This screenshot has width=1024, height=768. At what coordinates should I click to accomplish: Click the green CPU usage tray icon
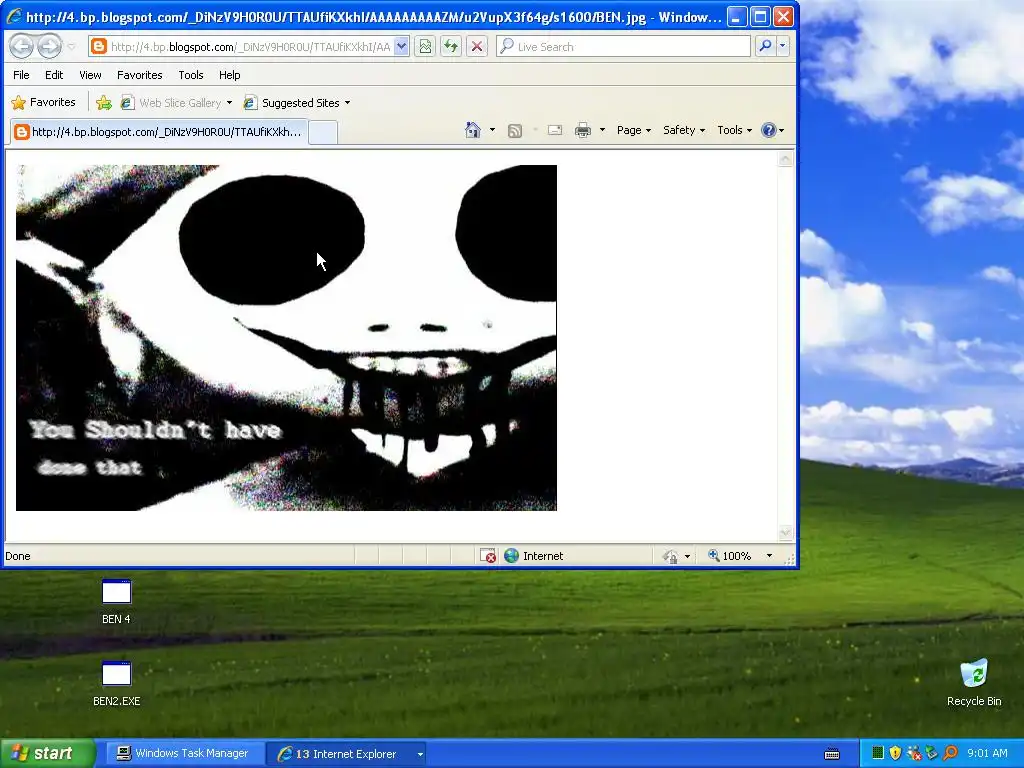coord(878,753)
